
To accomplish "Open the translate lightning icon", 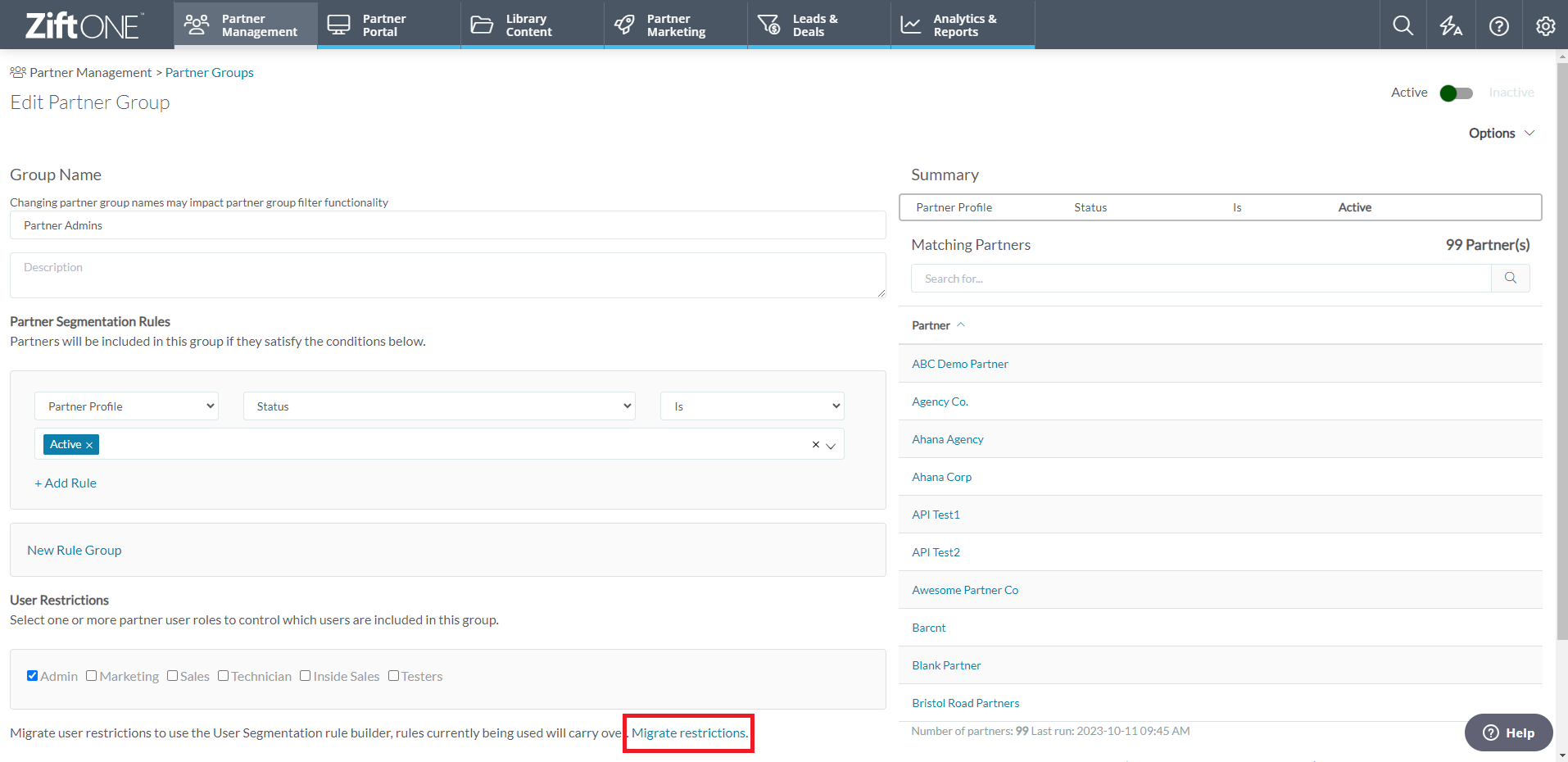I will point(1451,25).
